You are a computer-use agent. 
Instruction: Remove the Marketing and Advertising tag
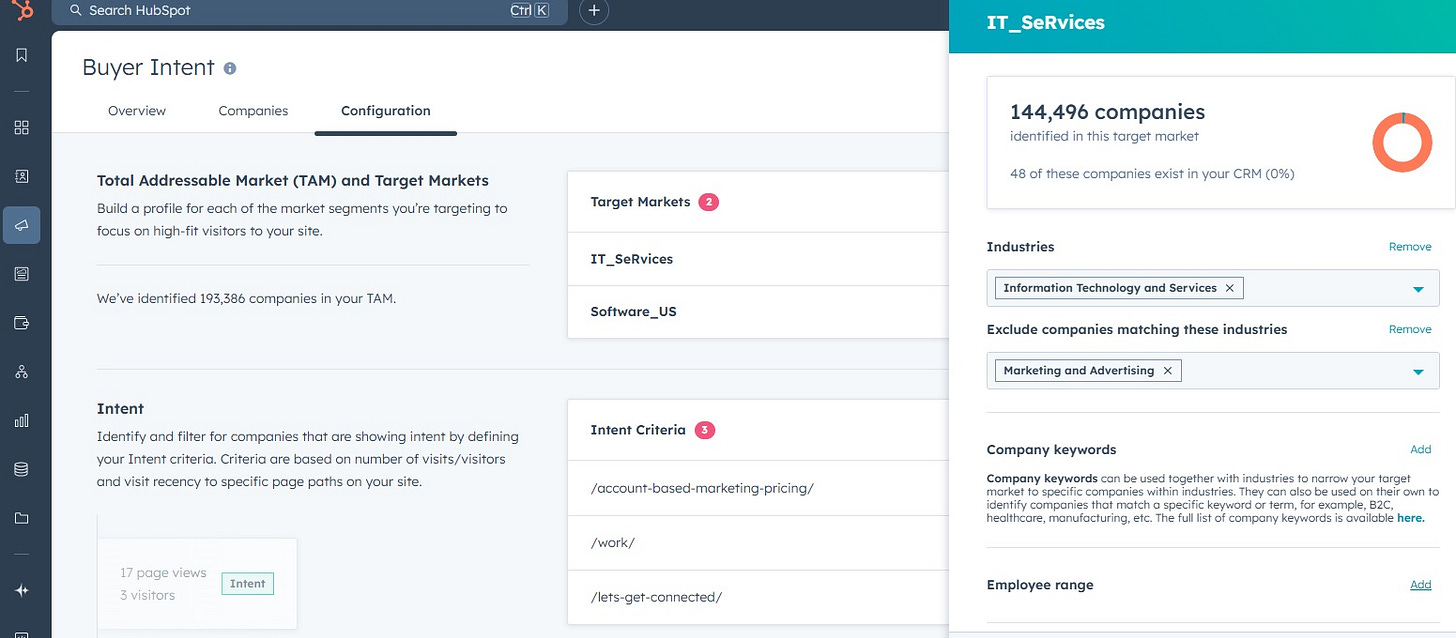[1167, 371]
